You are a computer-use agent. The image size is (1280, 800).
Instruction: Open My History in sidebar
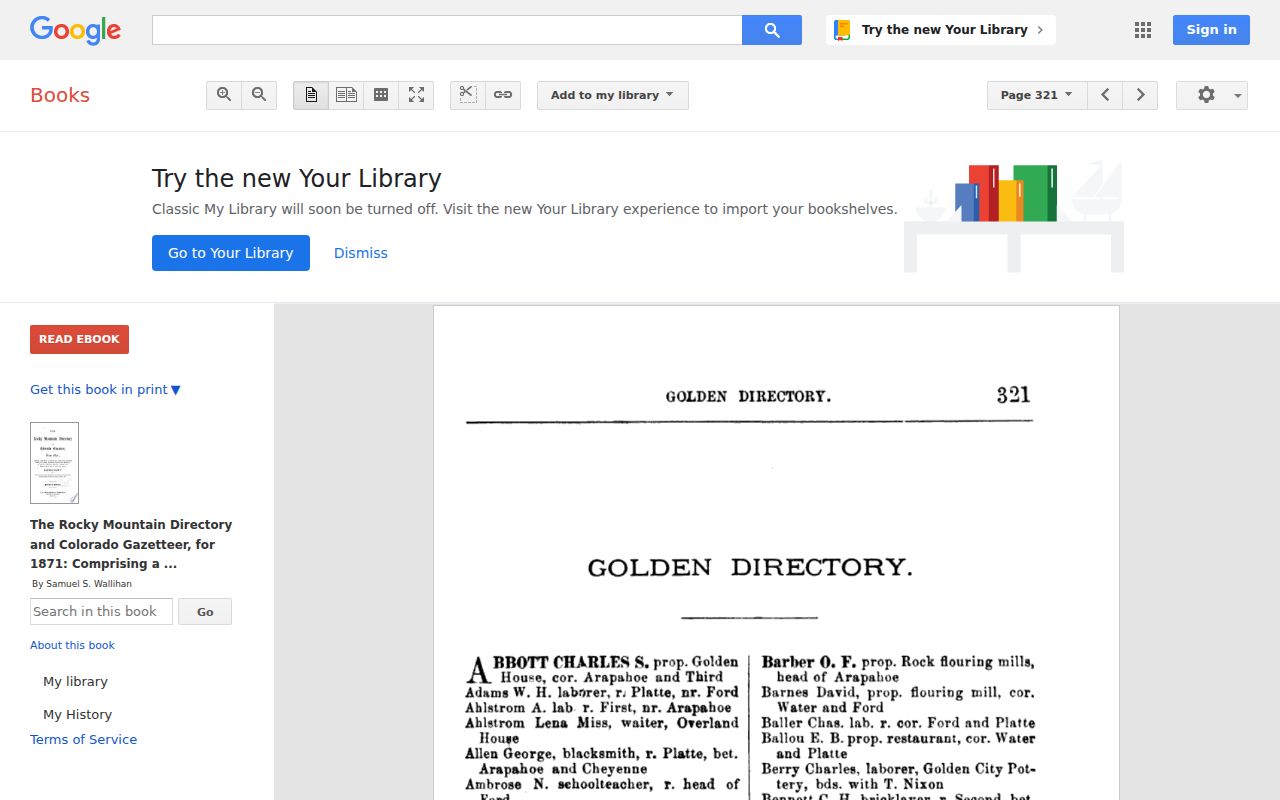pos(77,714)
